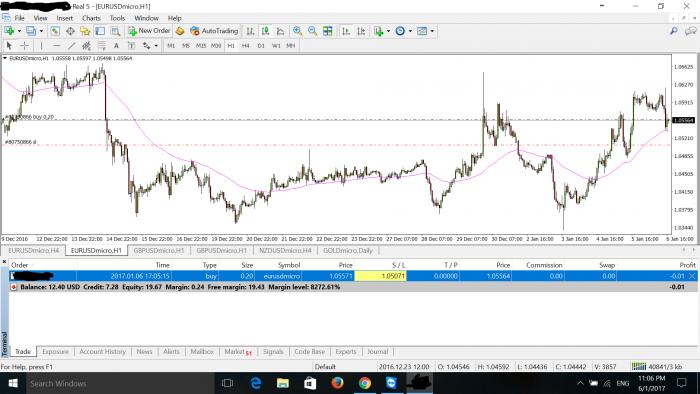Select the trendline drawing tool
This screenshot has height=394, width=700.
click(x=71, y=46)
